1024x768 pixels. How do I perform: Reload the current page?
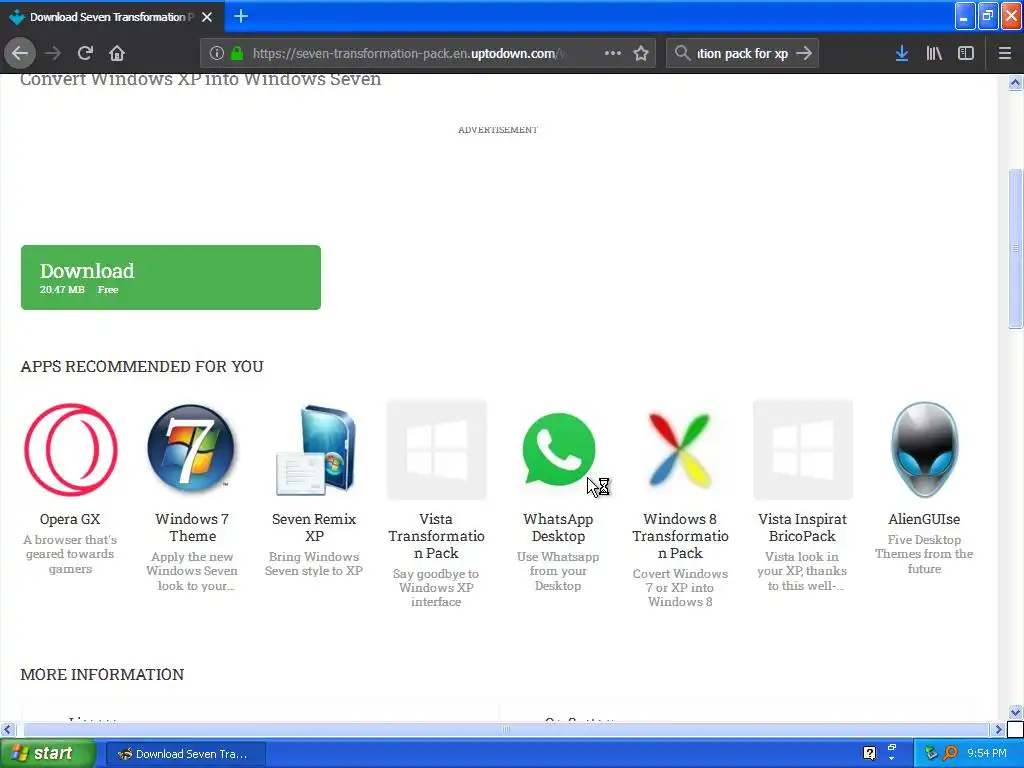pyautogui.click(x=85, y=54)
